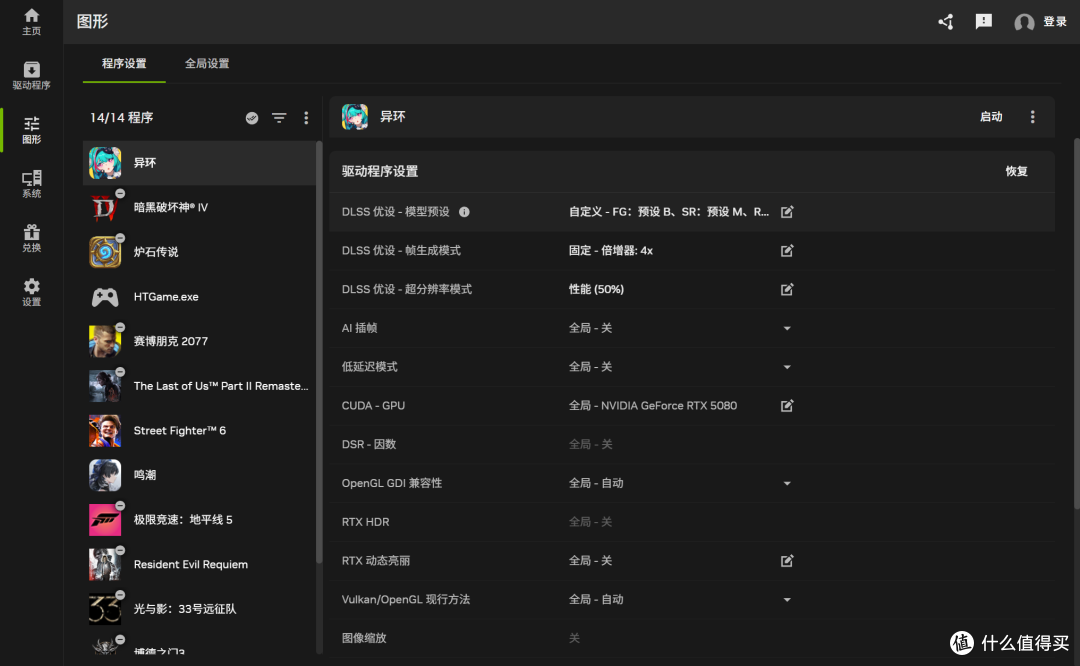Open the filter icon in program list header
This screenshot has height=666, width=1080.
279,118
